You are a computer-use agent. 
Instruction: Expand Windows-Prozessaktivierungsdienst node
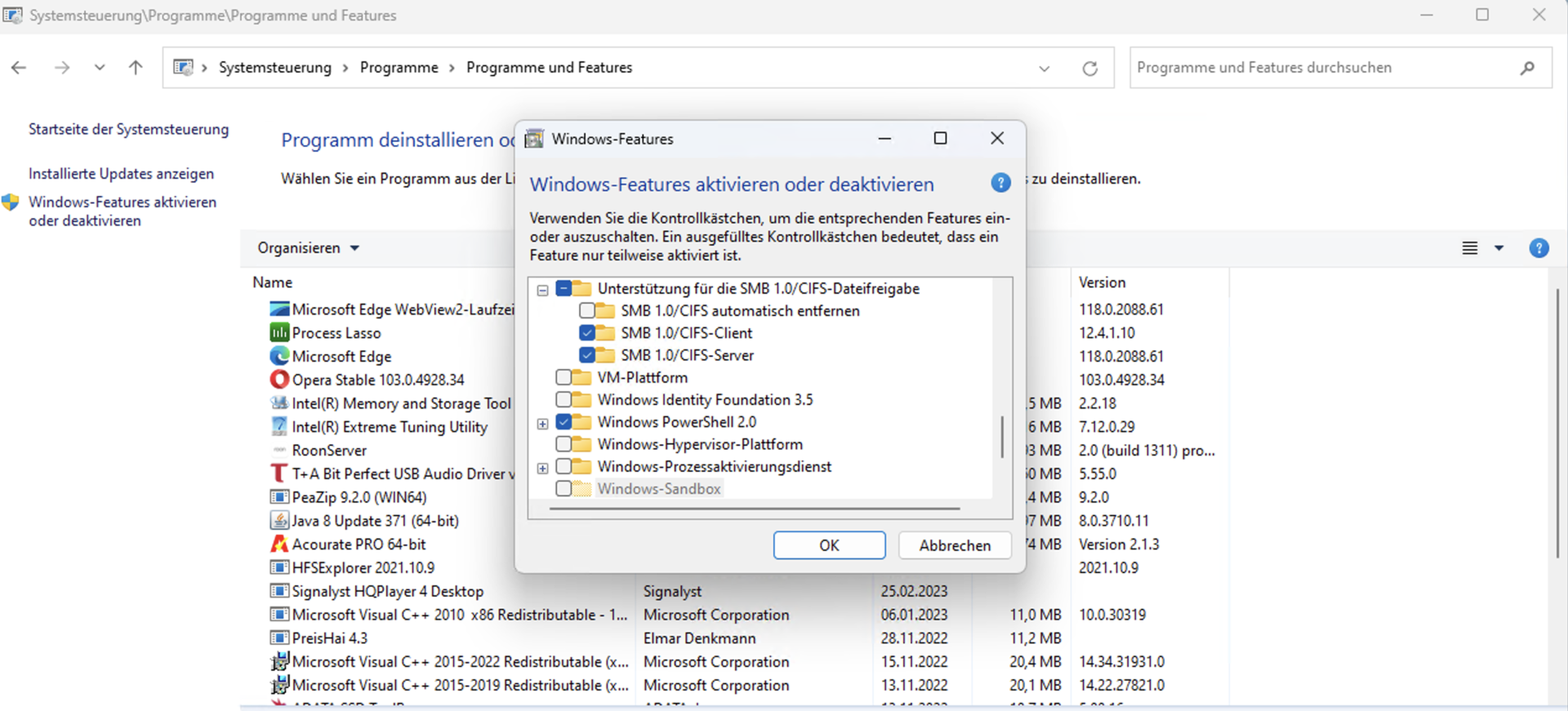point(542,469)
